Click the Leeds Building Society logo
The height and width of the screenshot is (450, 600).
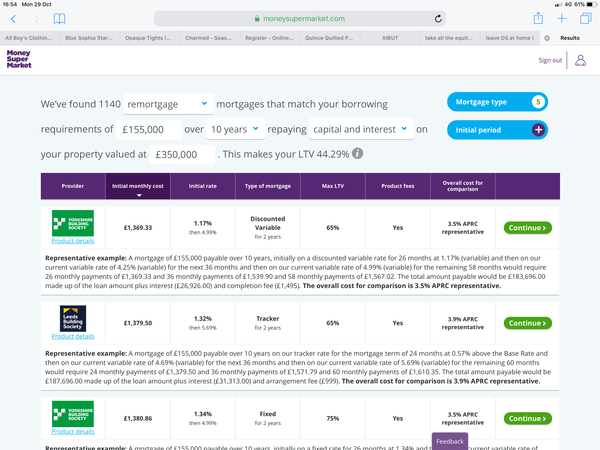(73, 318)
